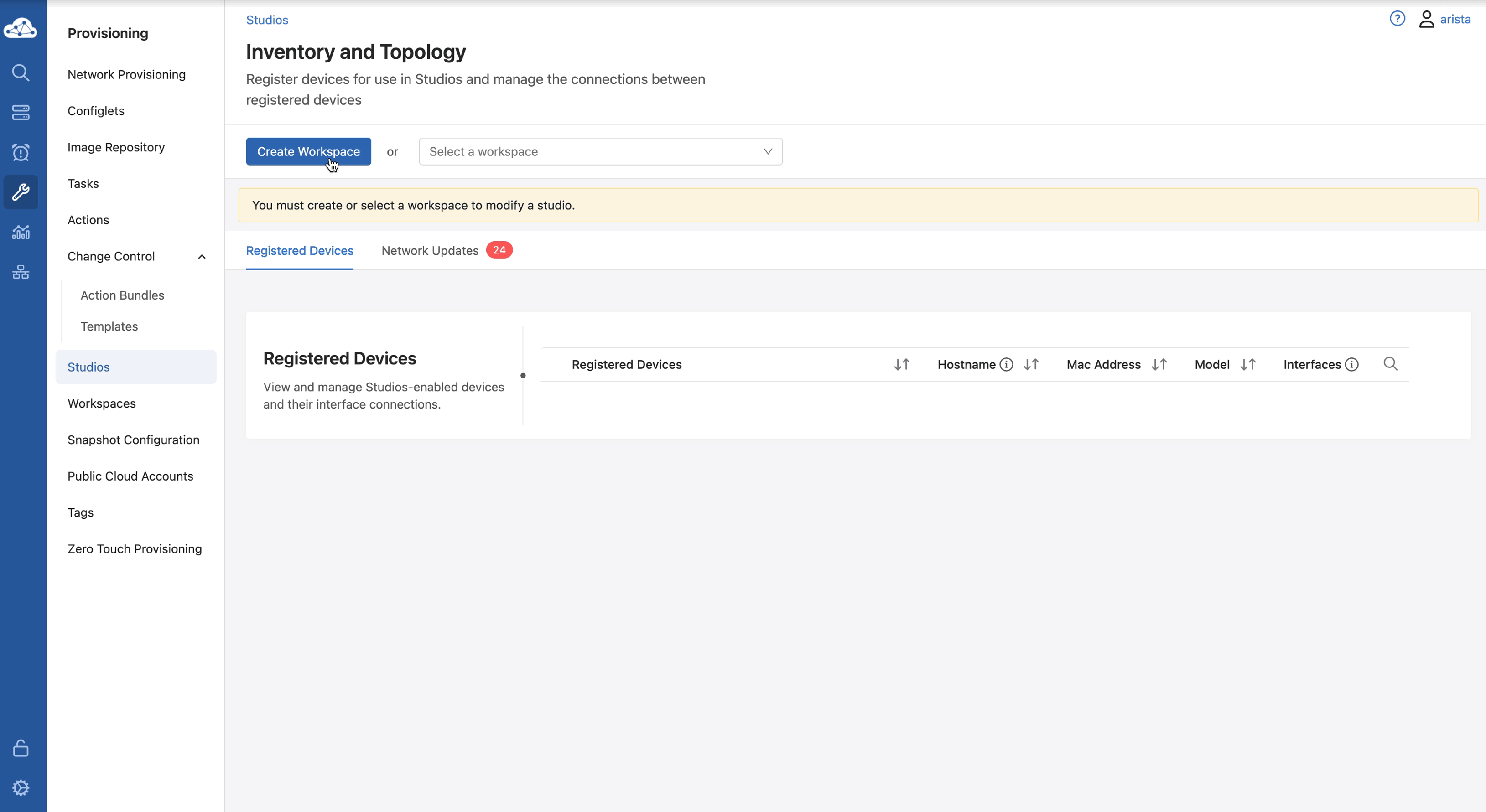This screenshot has height=812, width=1486.
Task: Open the Events alarm icon in sidebar
Action: point(21,152)
